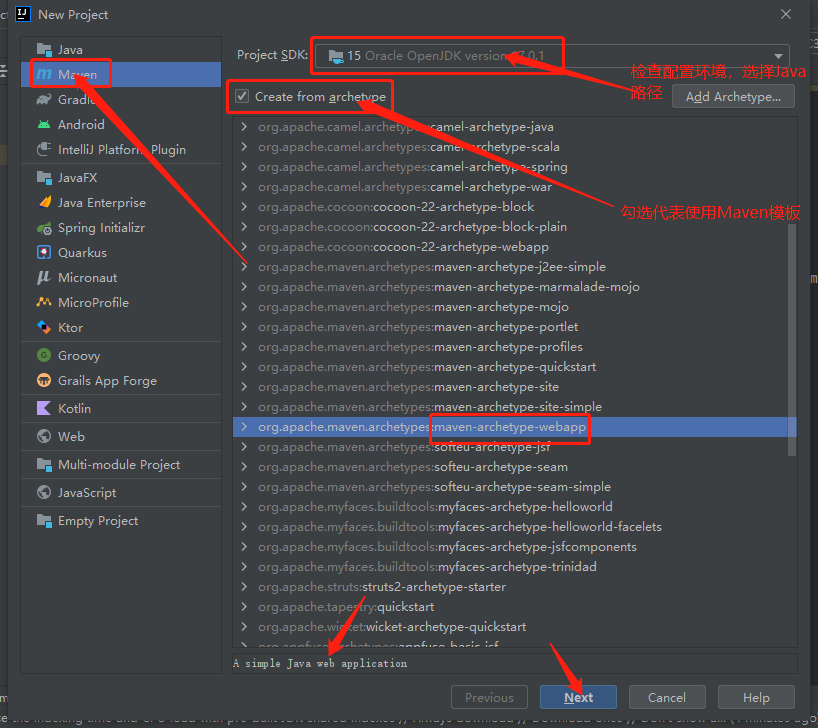Select softeu-archetype-seam-simple row

tap(514, 486)
